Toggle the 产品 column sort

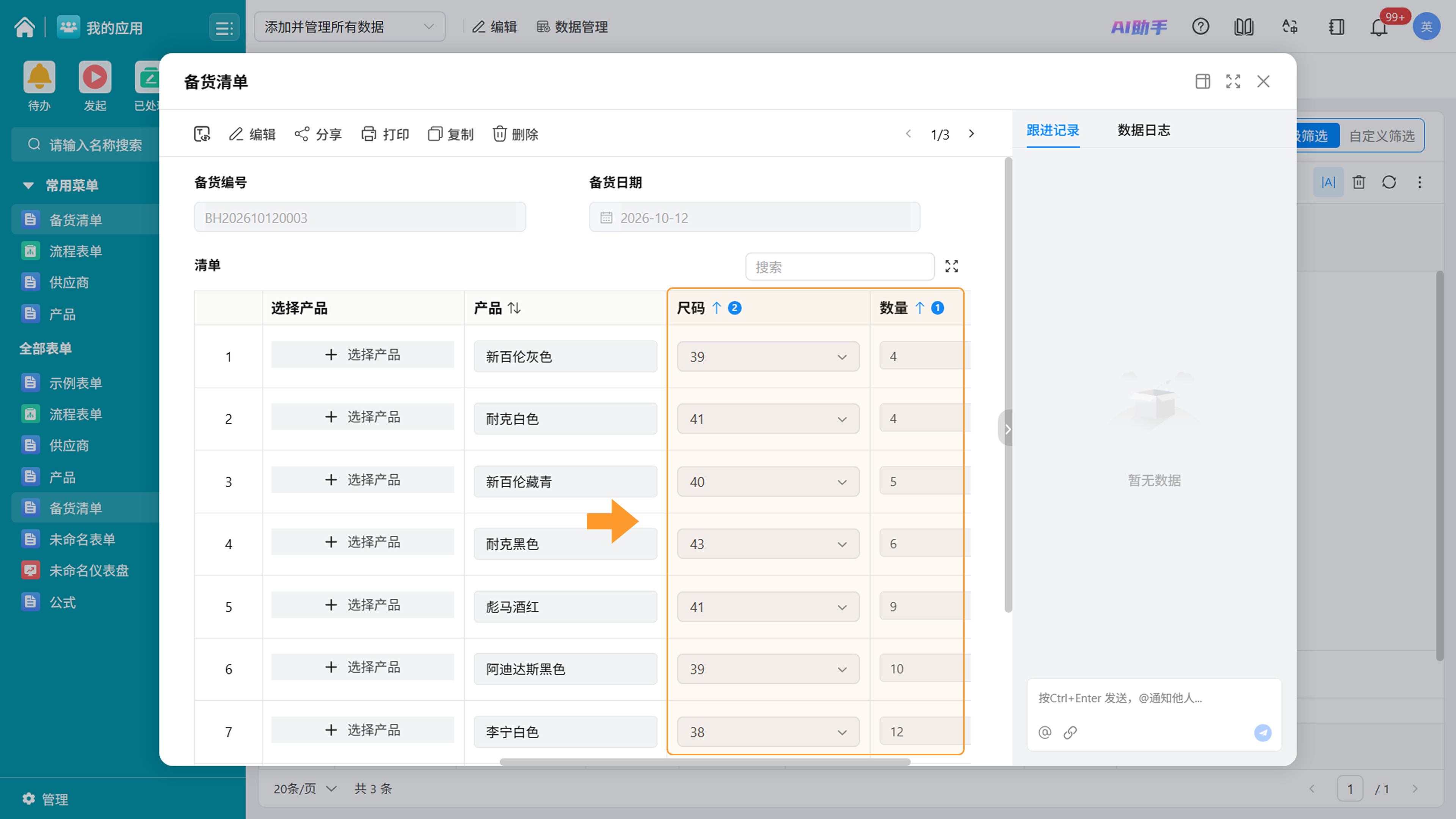coord(514,308)
